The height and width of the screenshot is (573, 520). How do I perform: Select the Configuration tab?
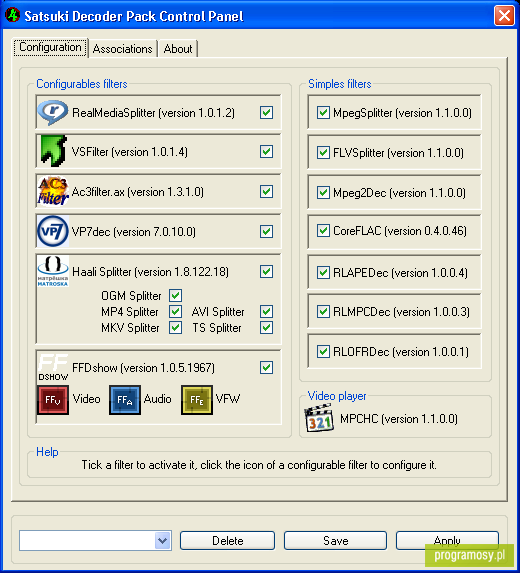pyautogui.click(x=50, y=48)
